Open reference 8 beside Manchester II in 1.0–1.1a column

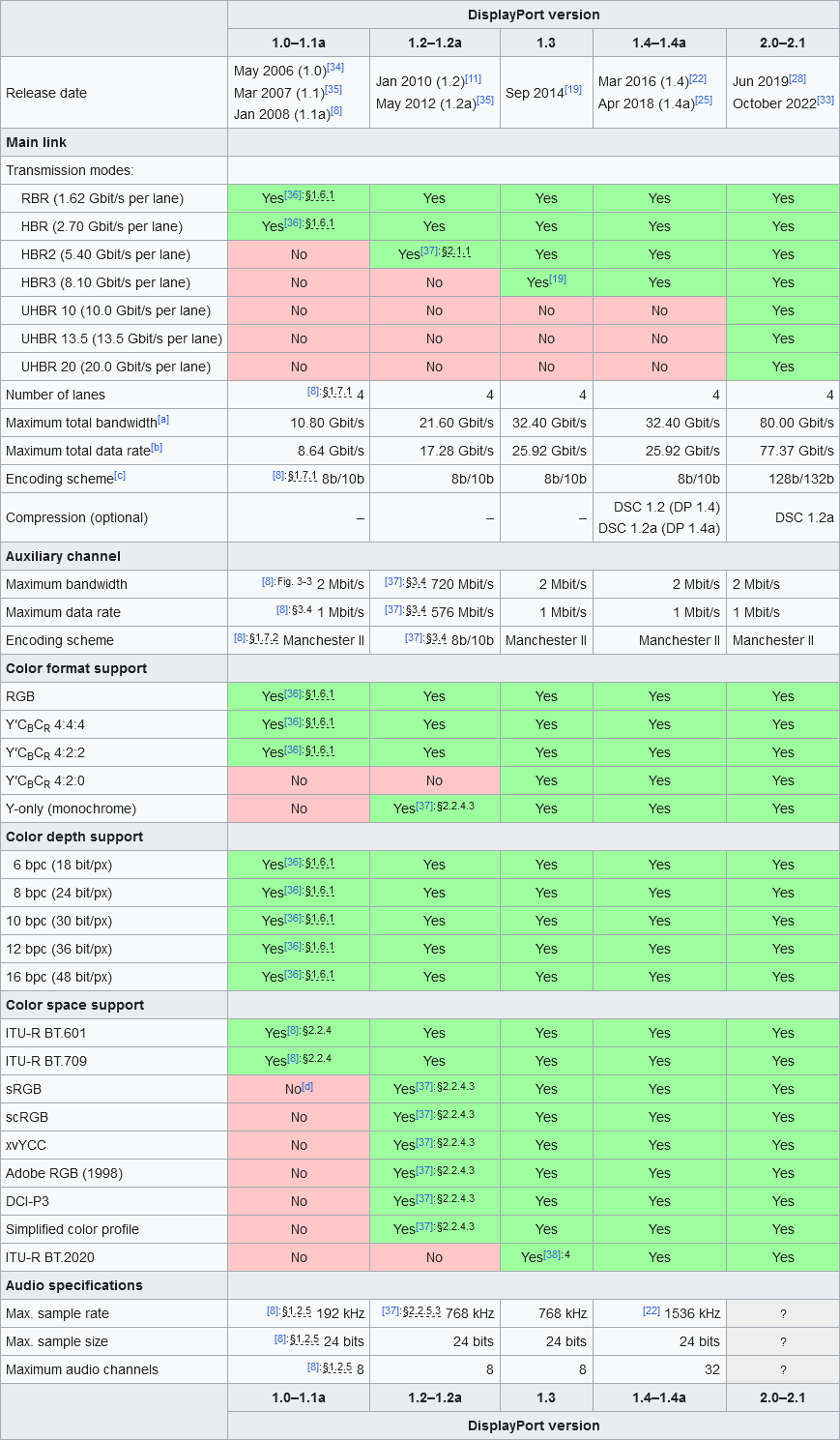tap(240, 638)
